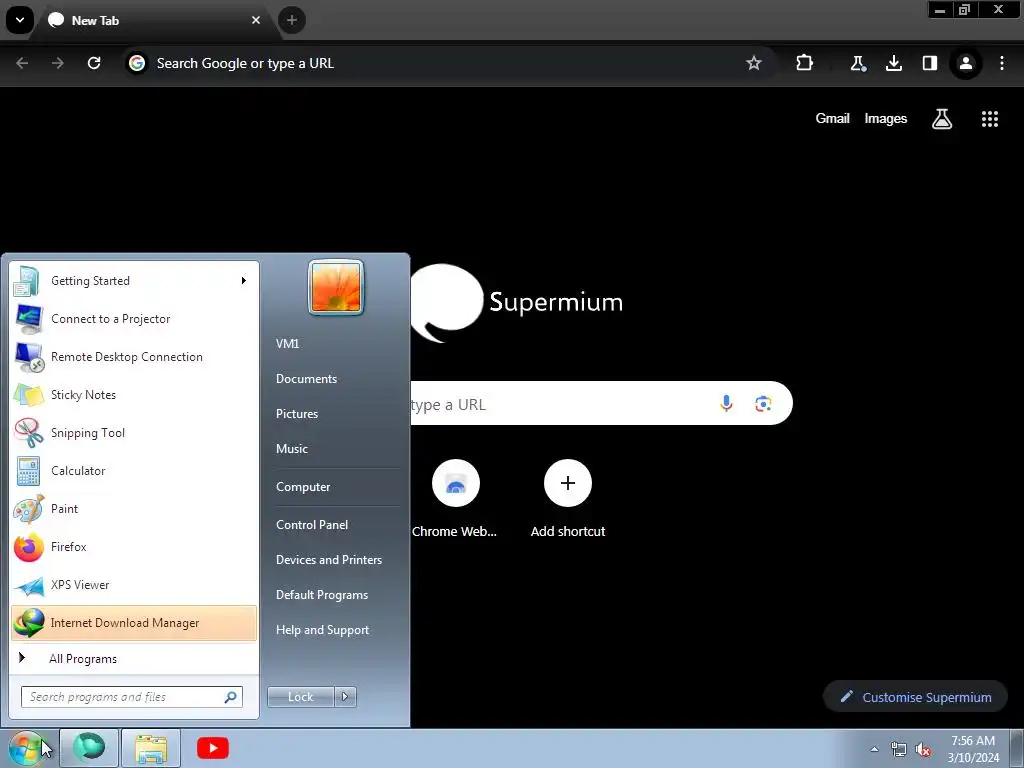Launch Connect to a Projector
Image resolution: width=1024 pixels, height=768 pixels.
point(134,319)
